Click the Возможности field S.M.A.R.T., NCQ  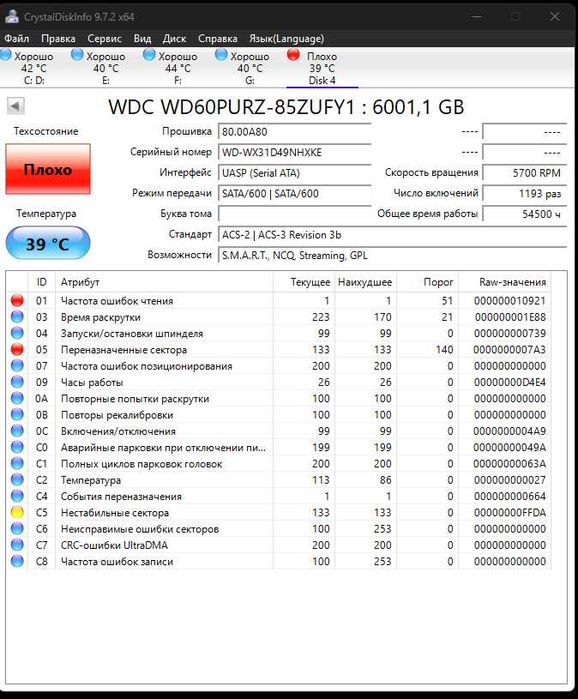point(392,255)
